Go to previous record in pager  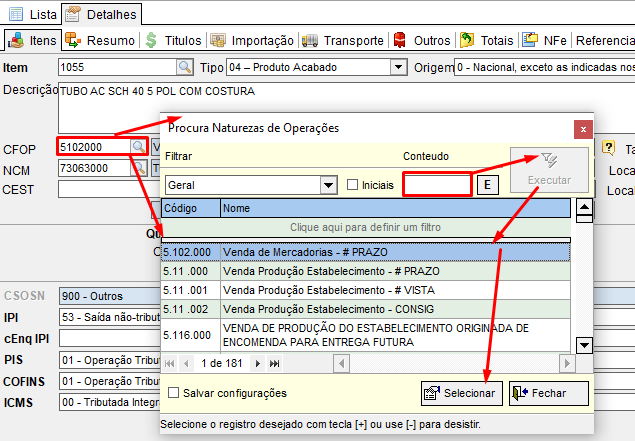coord(185,362)
